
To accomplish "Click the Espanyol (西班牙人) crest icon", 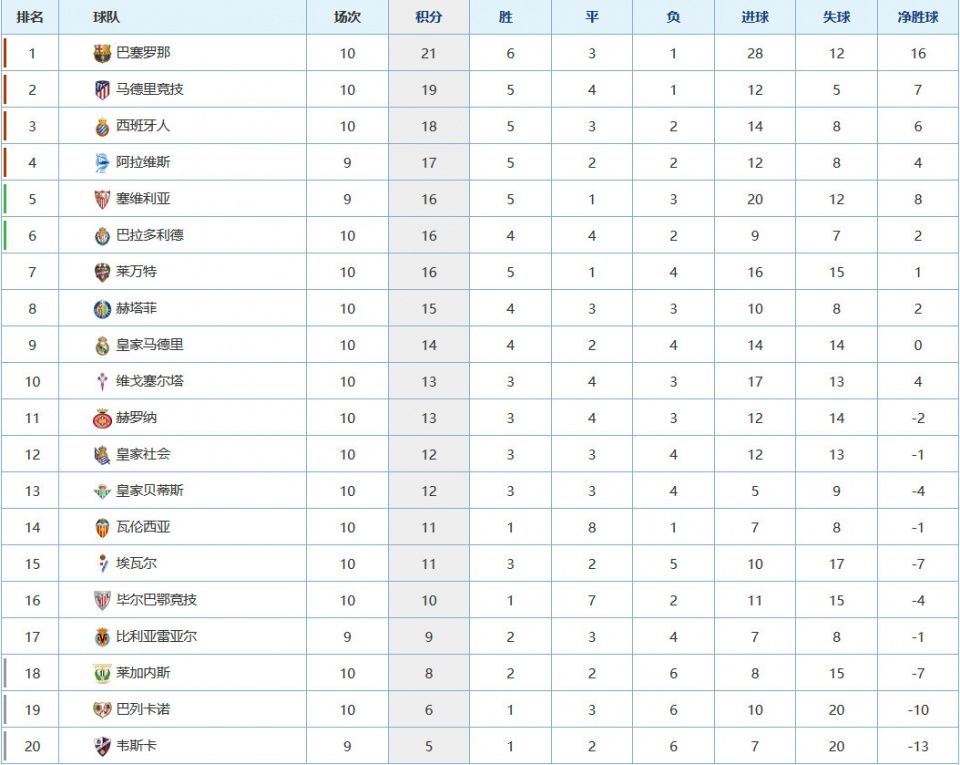I will click(x=102, y=126).
